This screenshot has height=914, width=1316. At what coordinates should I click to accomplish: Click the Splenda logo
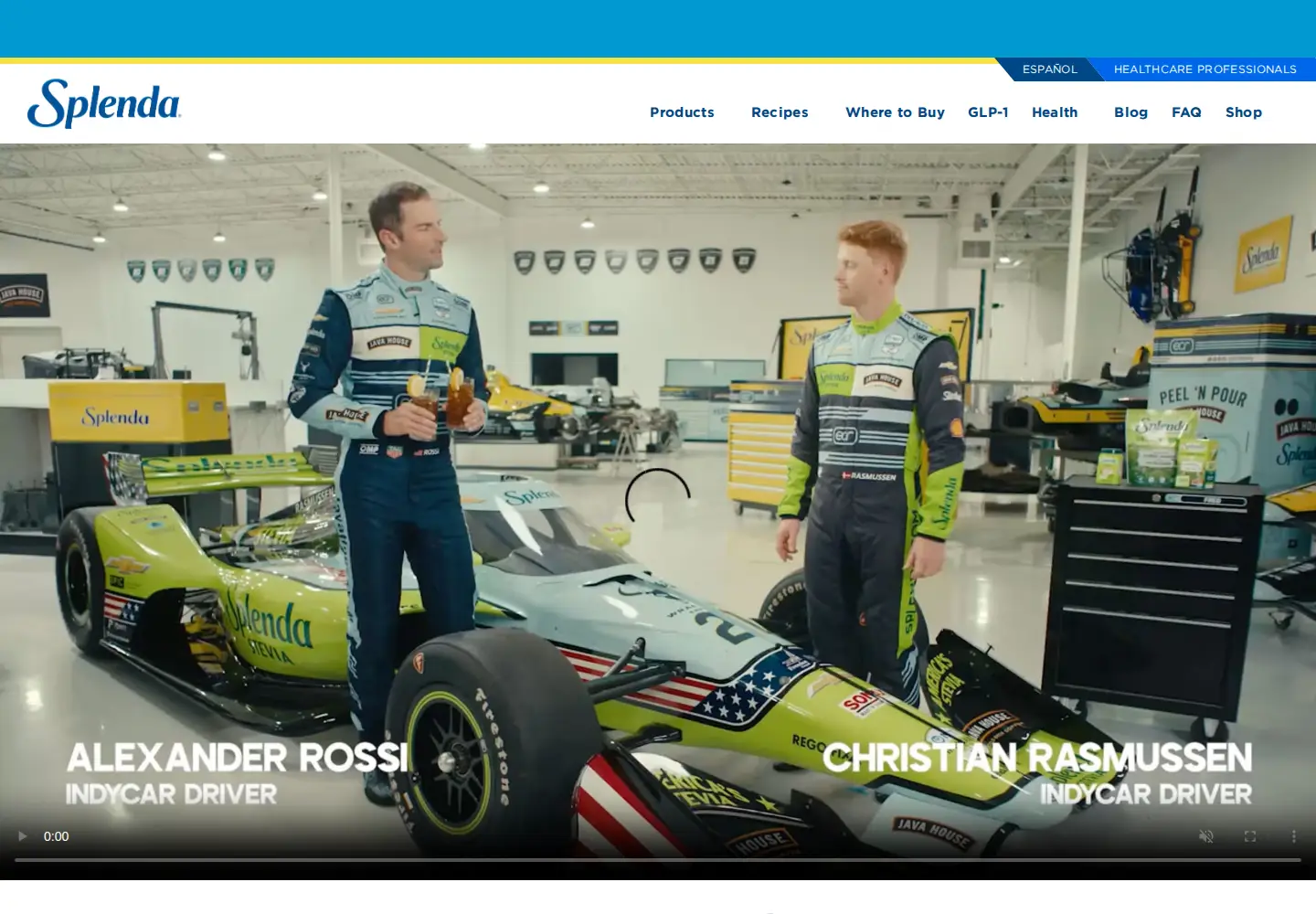[x=104, y=103]
